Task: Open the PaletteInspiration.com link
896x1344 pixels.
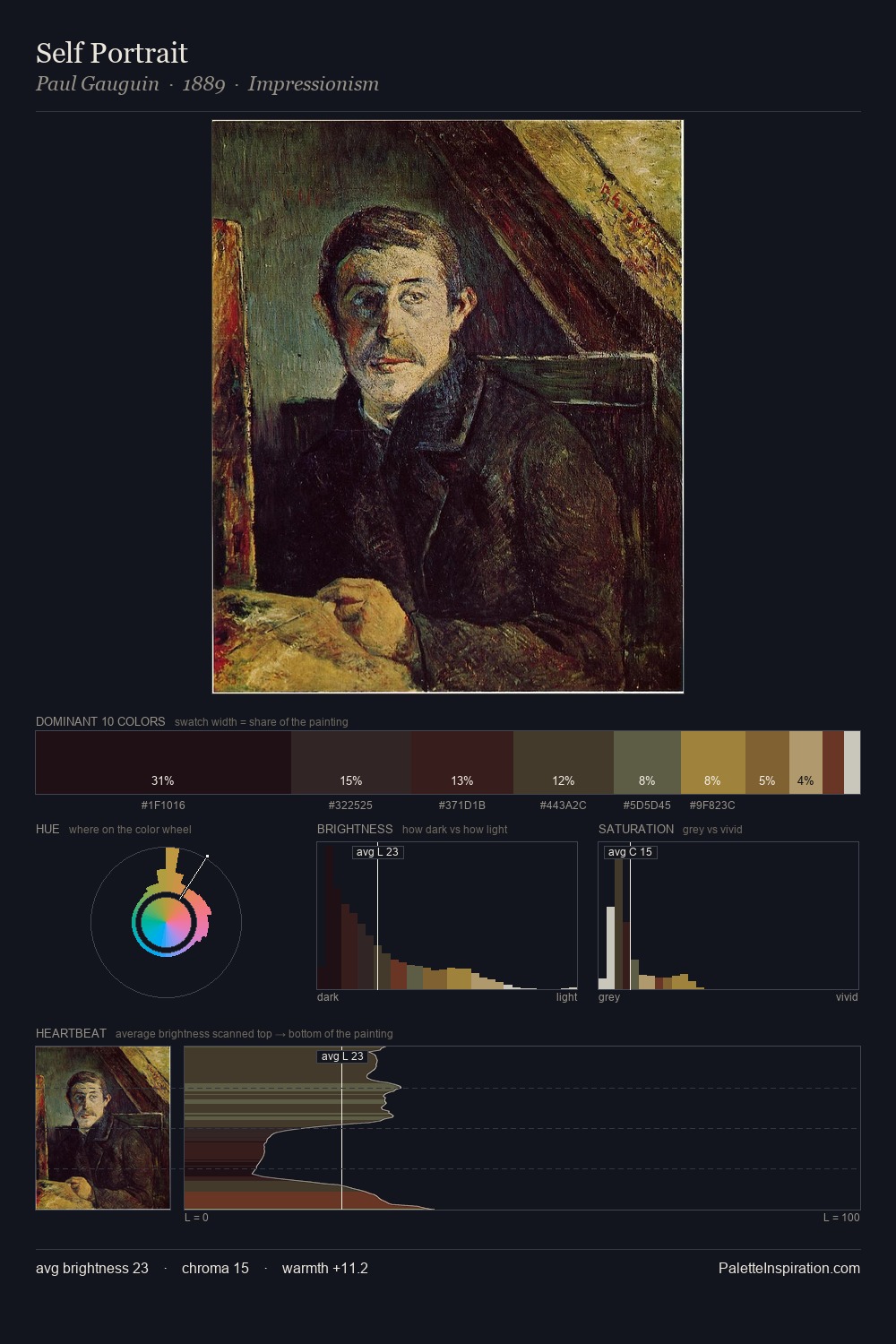Action: pyautogui.click(x=789, y=1268)
